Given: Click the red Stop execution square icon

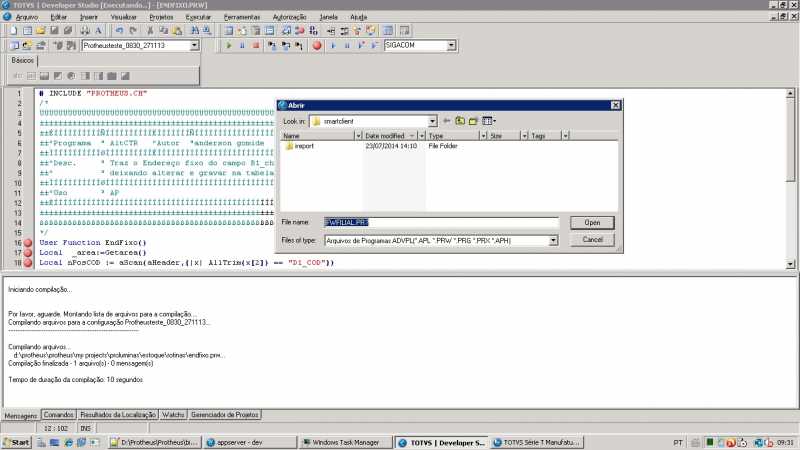Looking at the screenshot, I should pos(256,45).
